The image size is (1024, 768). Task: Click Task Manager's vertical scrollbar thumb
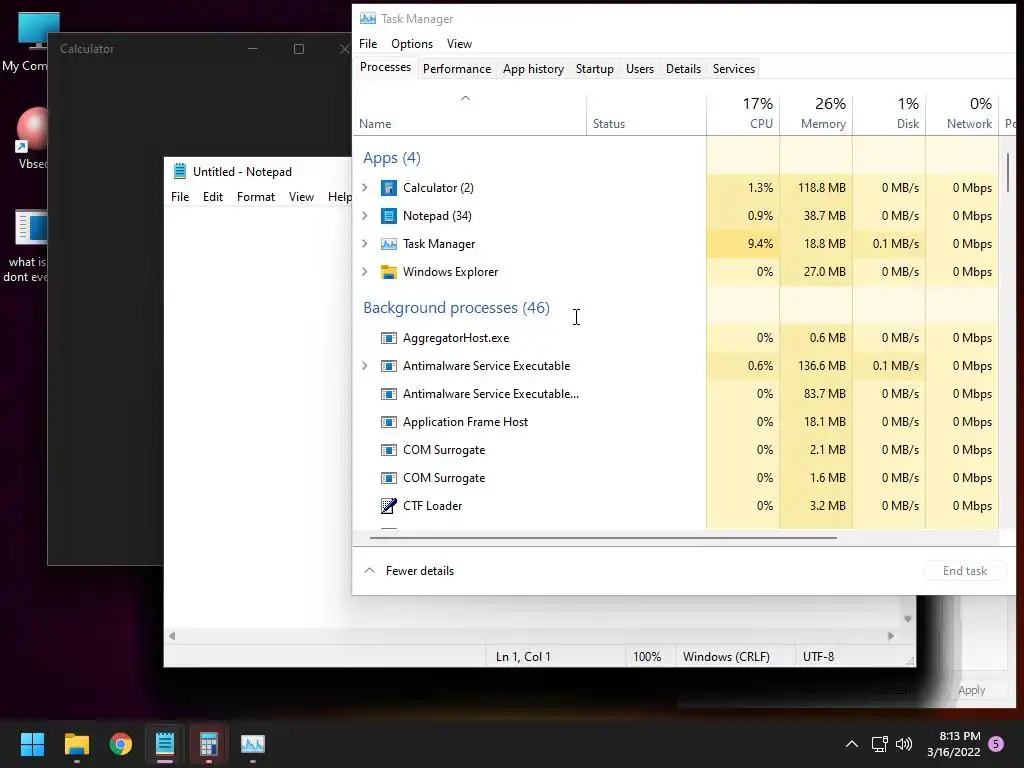[1008, 171]
